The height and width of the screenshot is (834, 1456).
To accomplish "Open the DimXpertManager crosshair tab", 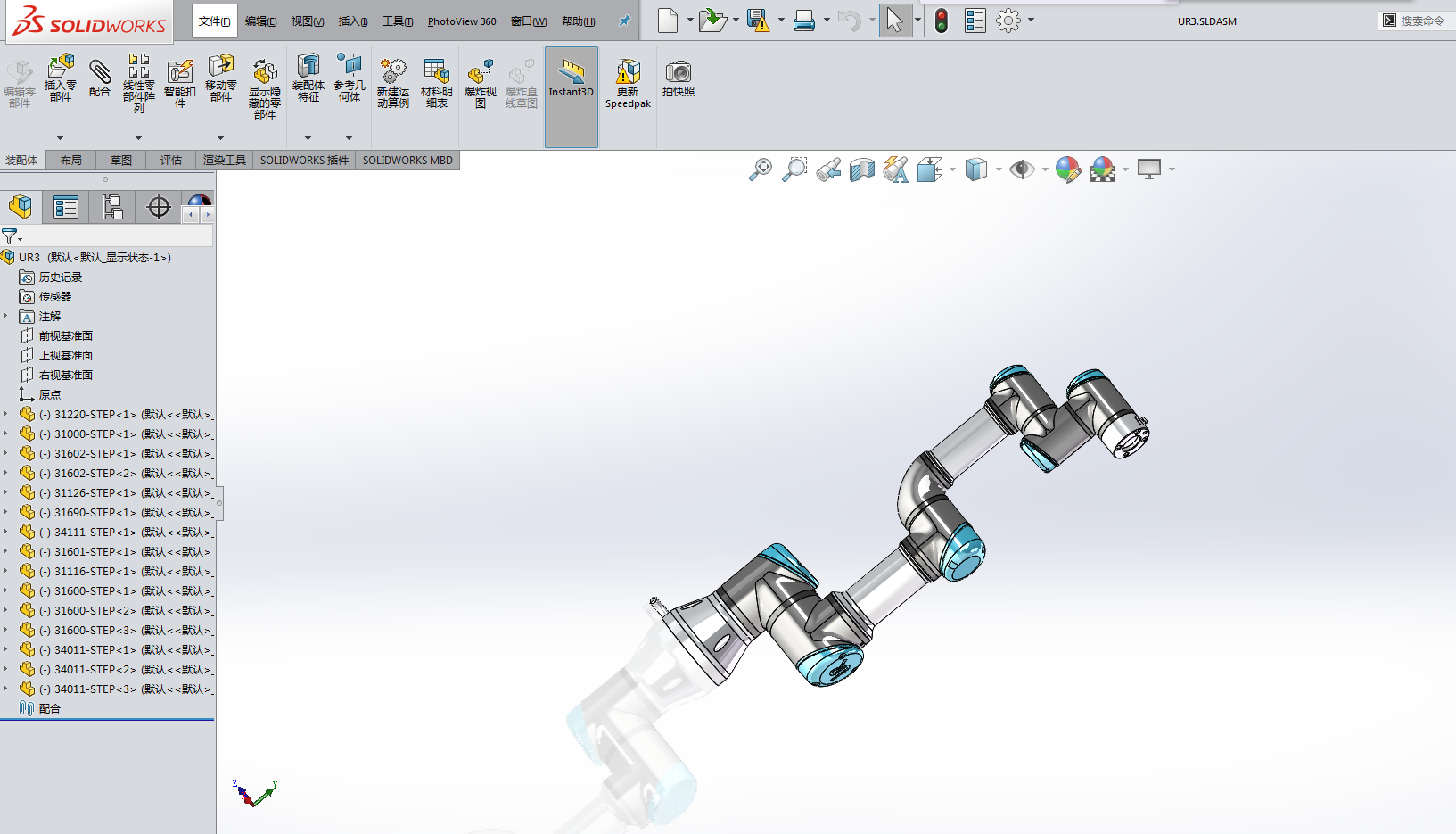I will click(159, 207).
